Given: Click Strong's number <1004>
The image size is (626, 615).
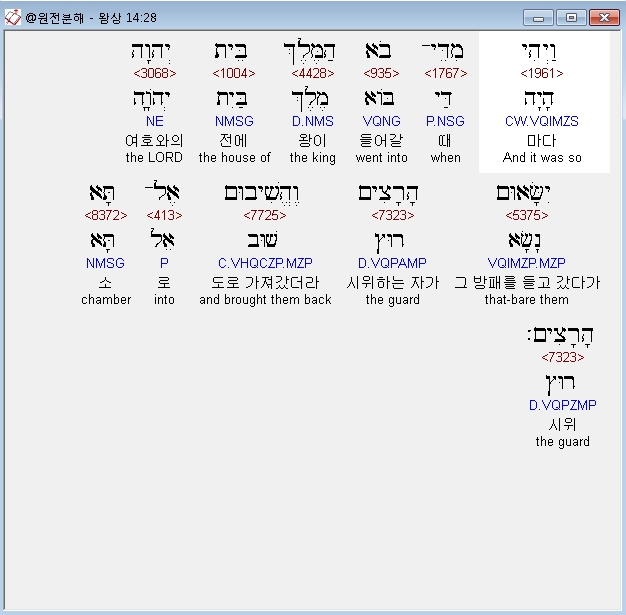Looking at the screenshot, I should (x=234, y=73).
